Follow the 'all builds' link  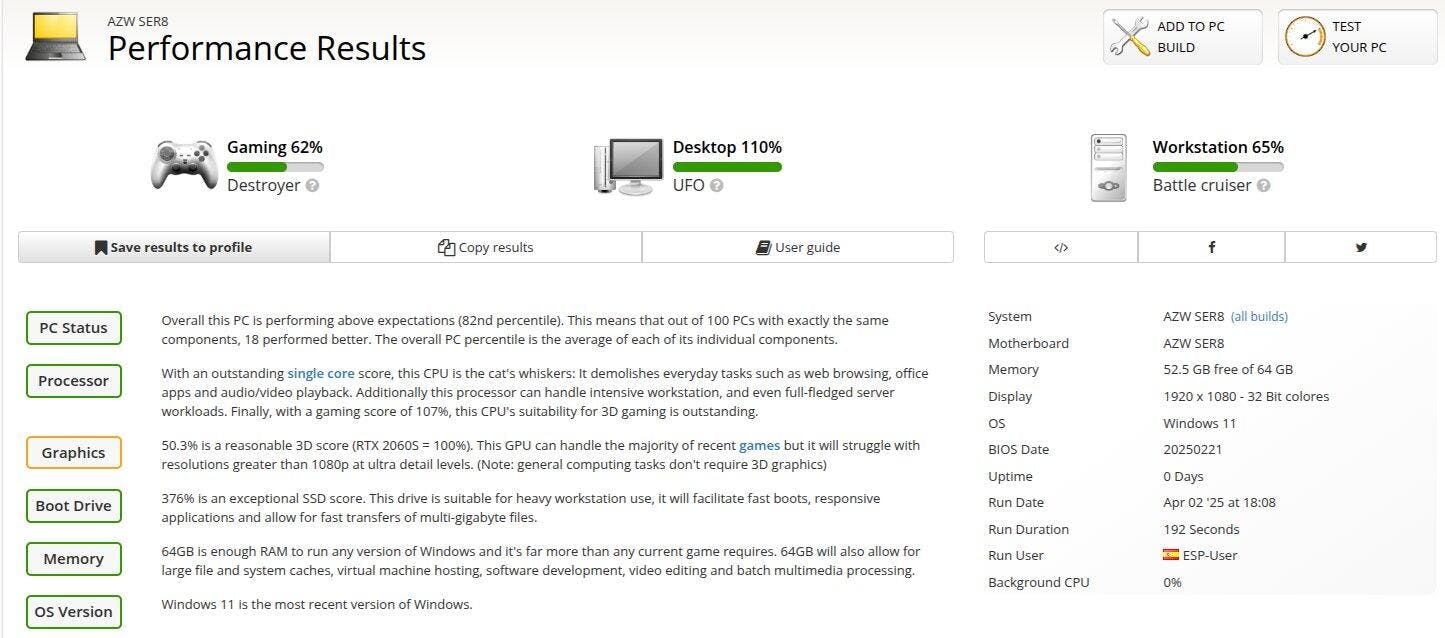[1259, 317]
